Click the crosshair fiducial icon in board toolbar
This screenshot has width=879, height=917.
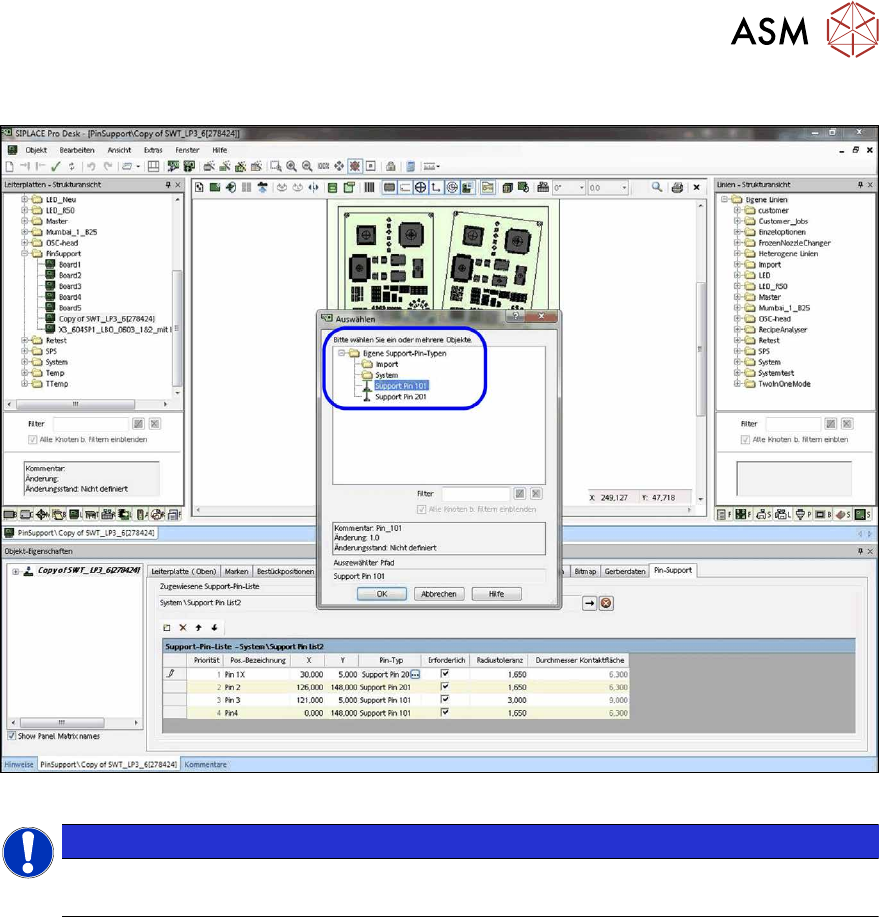click(x=420, y=188)
